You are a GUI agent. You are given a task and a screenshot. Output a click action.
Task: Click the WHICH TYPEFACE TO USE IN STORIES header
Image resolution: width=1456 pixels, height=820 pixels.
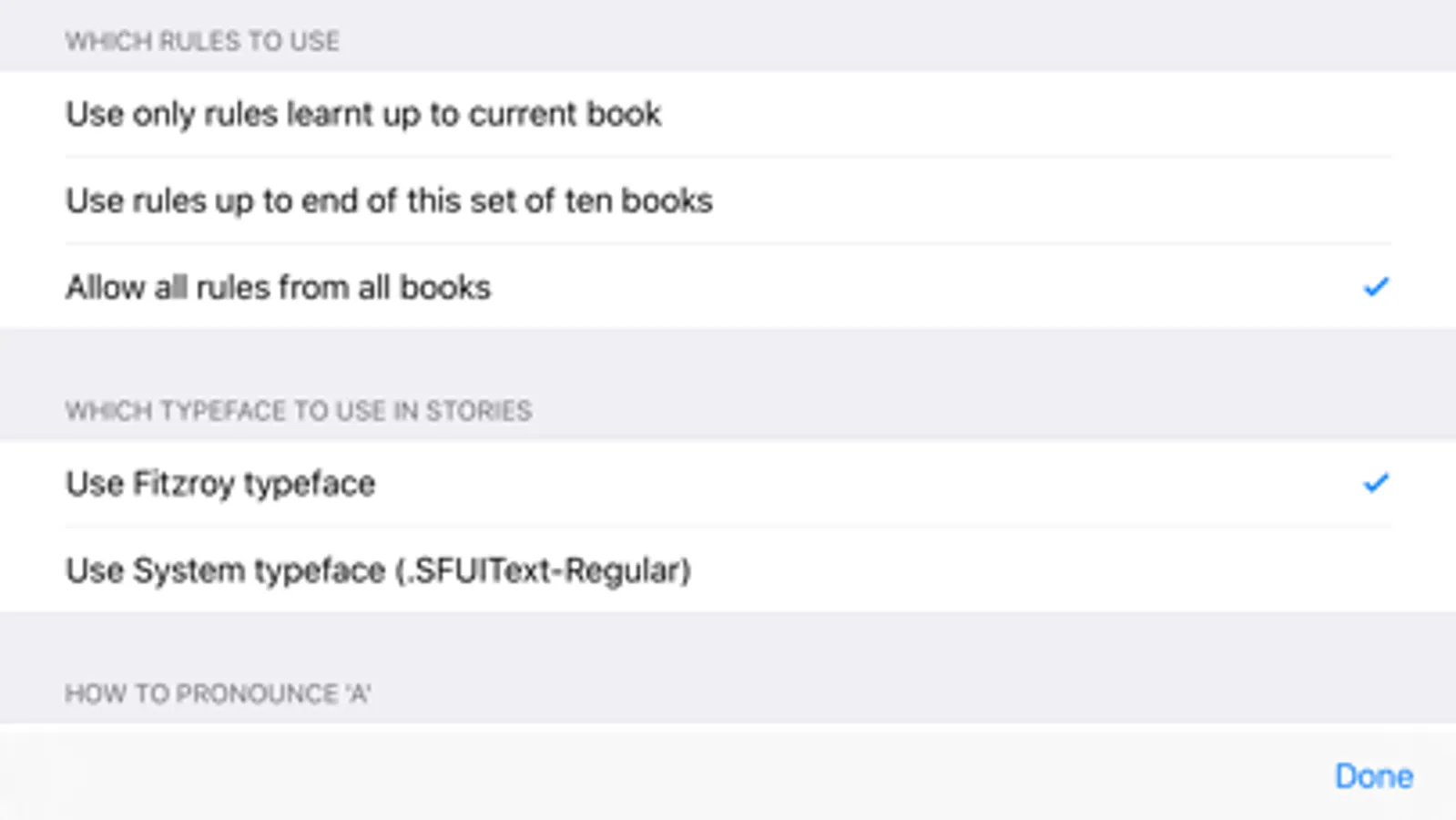click(x=298, y=411)
